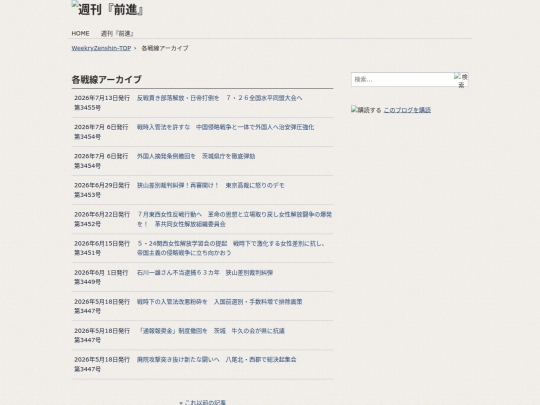Open the 「通報報奨金」制度撤回を article
The image size is (540, 405).
(x=211, y=331)
